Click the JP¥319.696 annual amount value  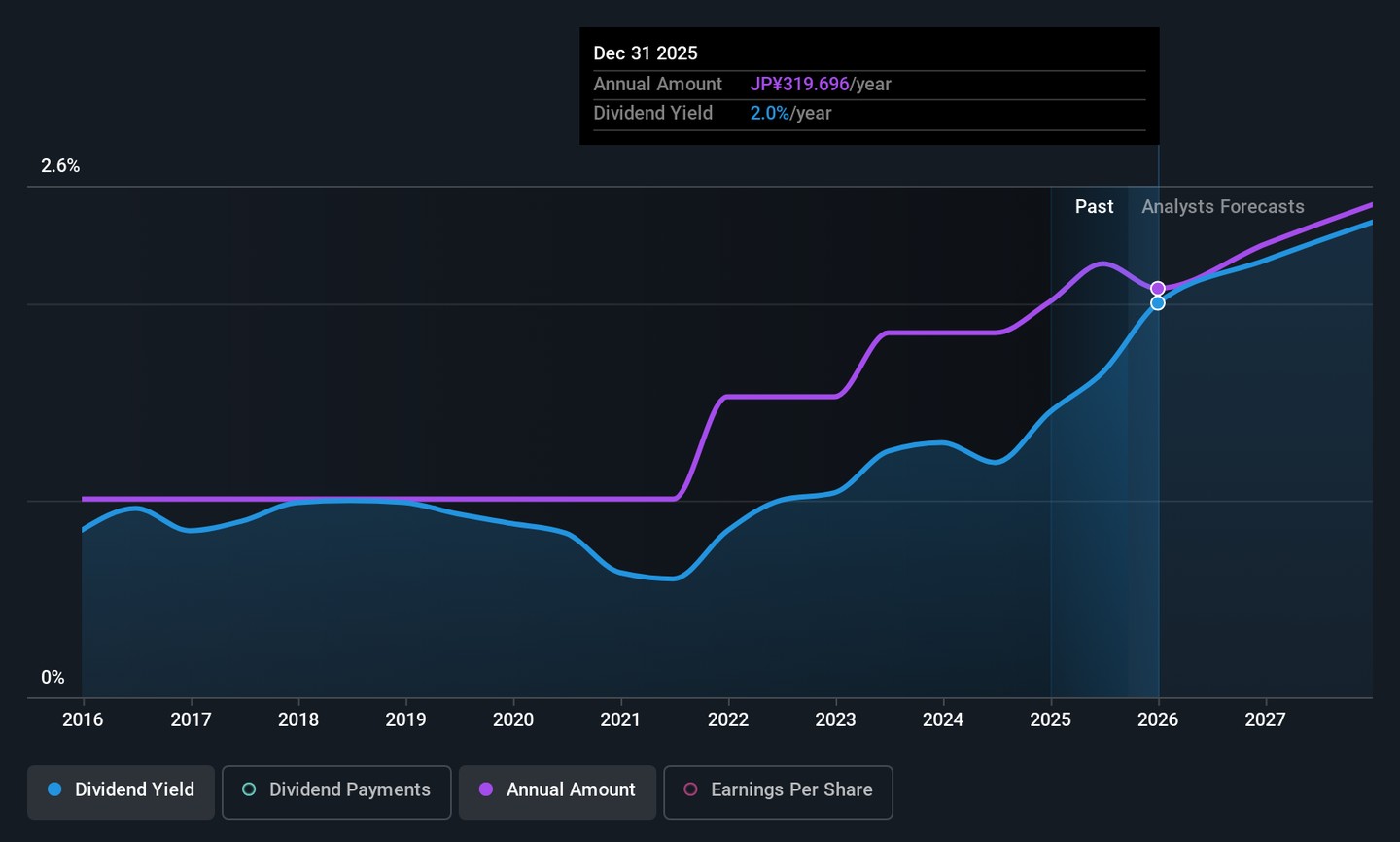coord(799,85)
